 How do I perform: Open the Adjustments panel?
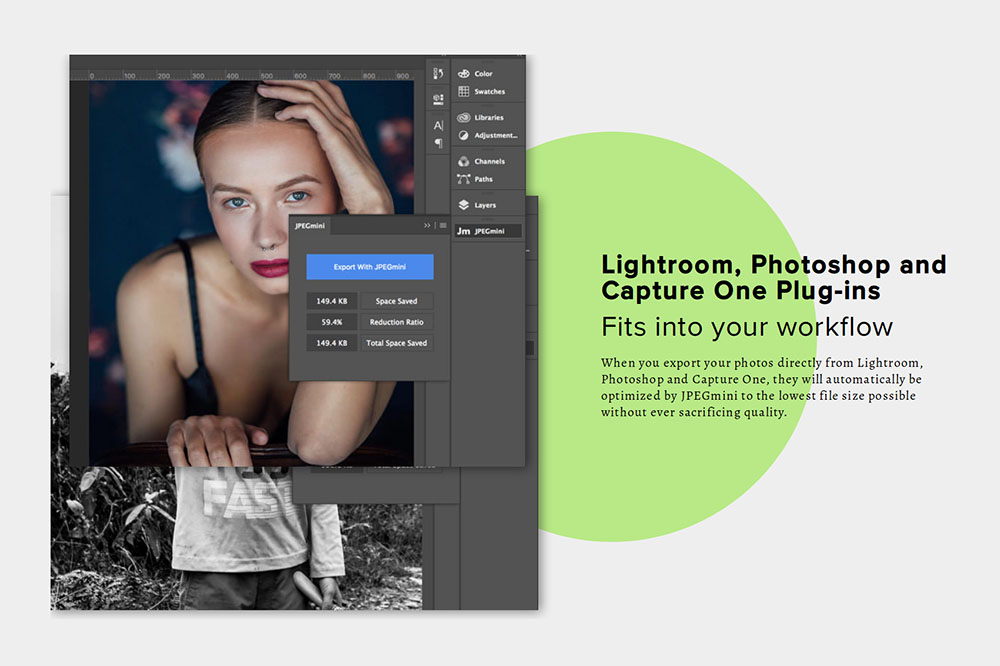coord(494,136)
